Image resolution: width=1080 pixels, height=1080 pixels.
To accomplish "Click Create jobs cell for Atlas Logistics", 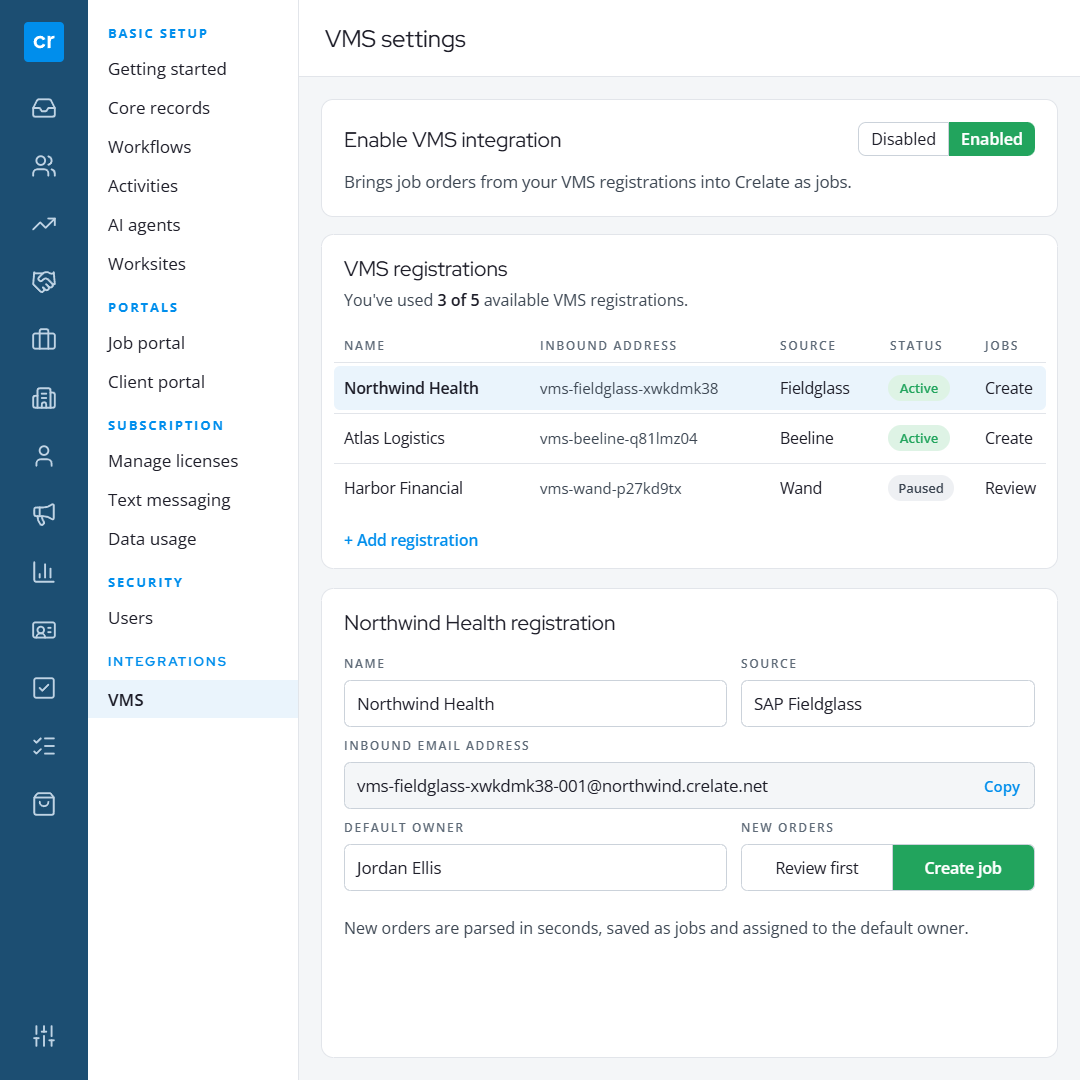I will tap(1008, 439).
